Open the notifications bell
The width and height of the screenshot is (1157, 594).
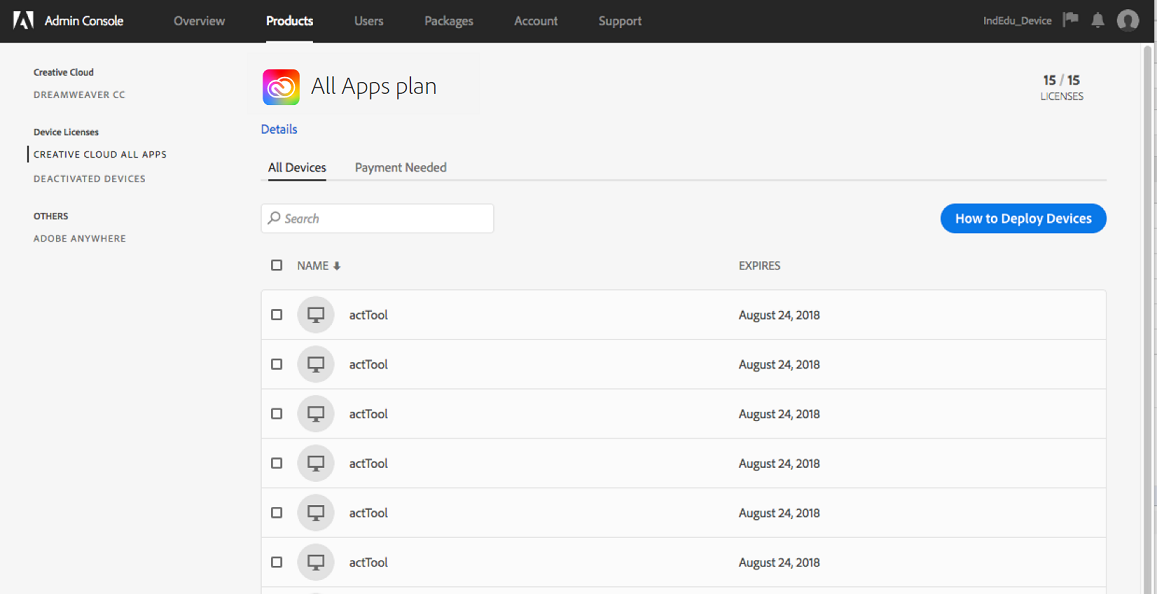point(1098,21)
